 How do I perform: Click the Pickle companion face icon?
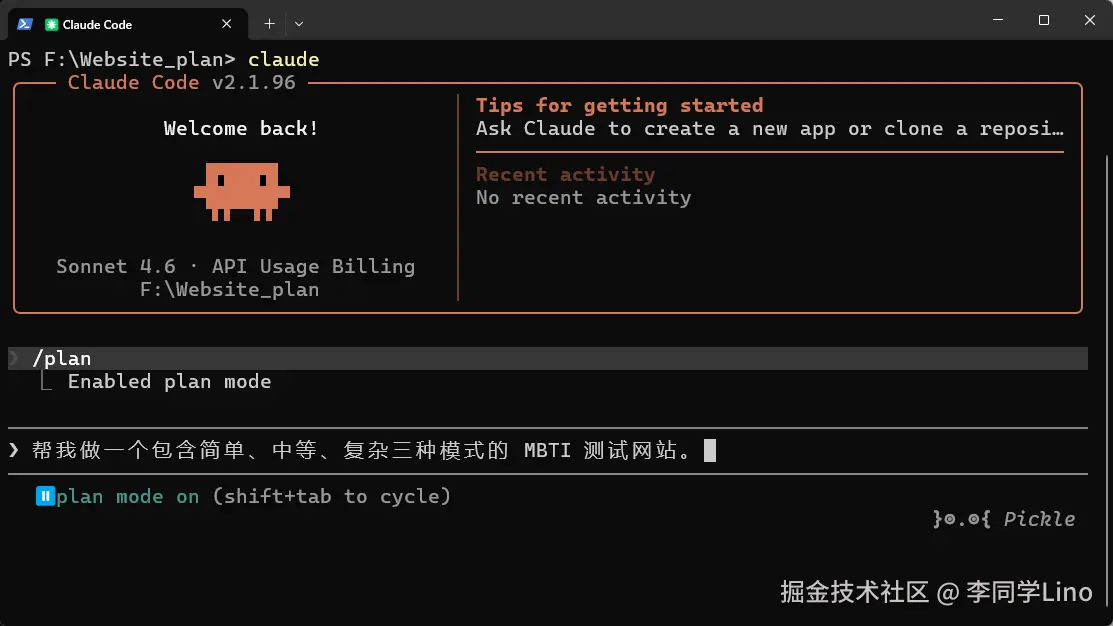[961, 519]
